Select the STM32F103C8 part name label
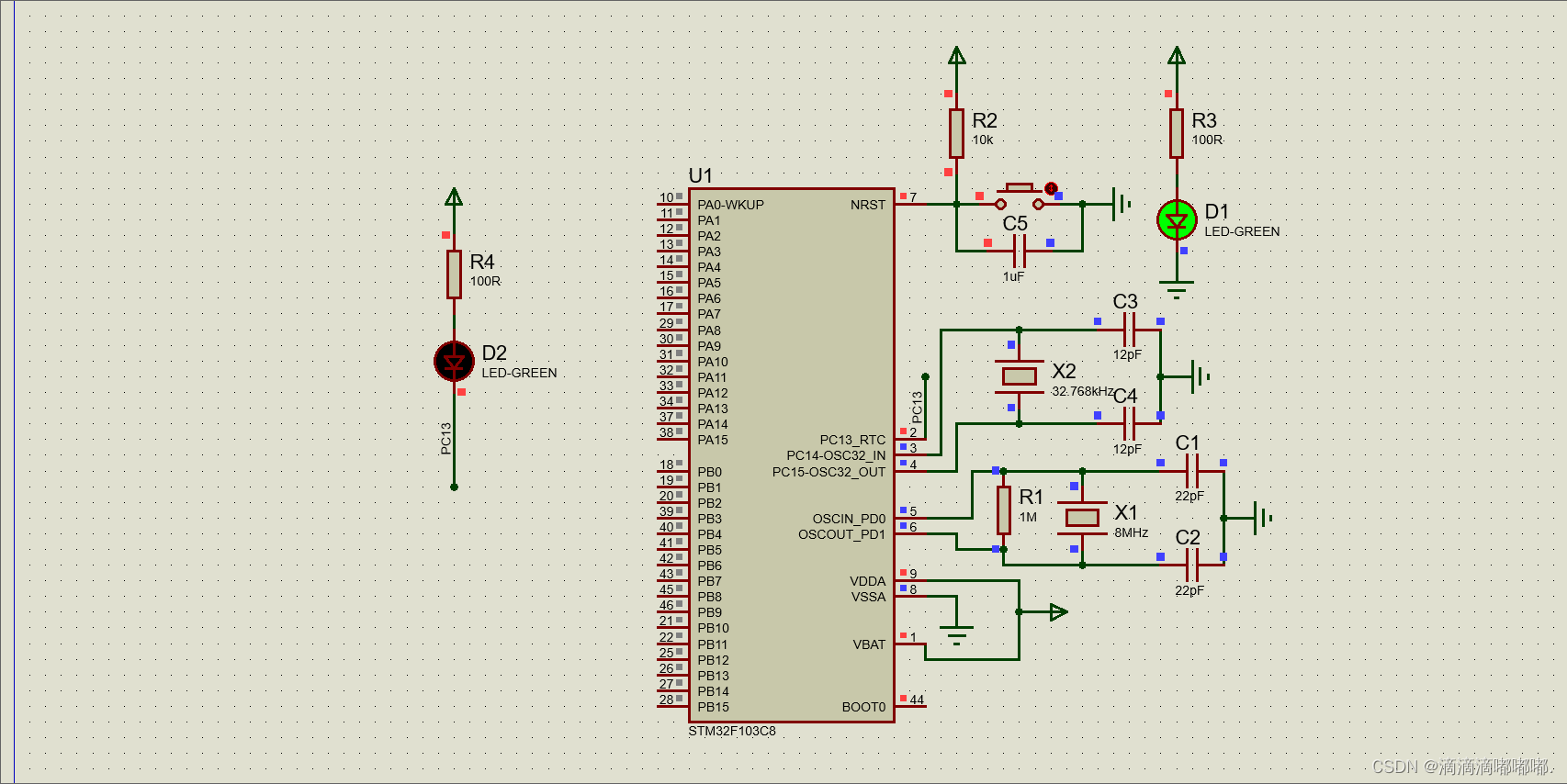Screen dimensions: 1567x784 click(x=732, y=732)
